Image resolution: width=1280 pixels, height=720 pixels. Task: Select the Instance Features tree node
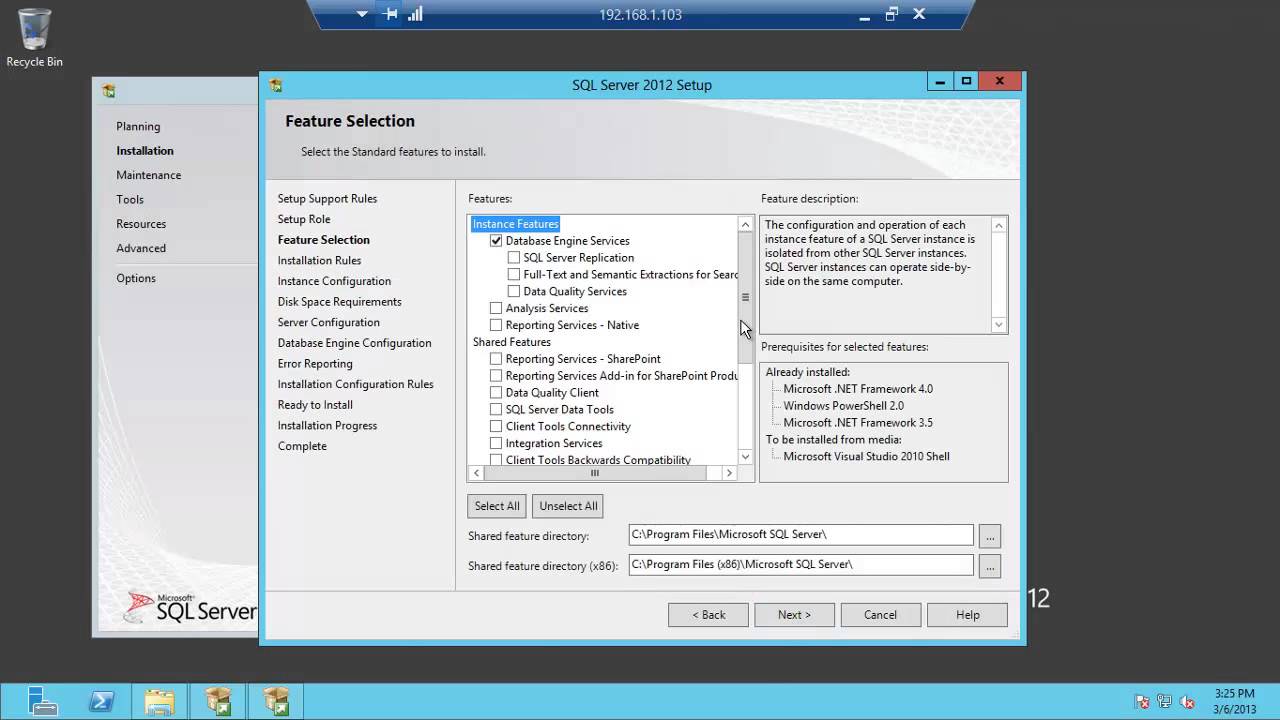pyautogui.click(x=515, y=224)
